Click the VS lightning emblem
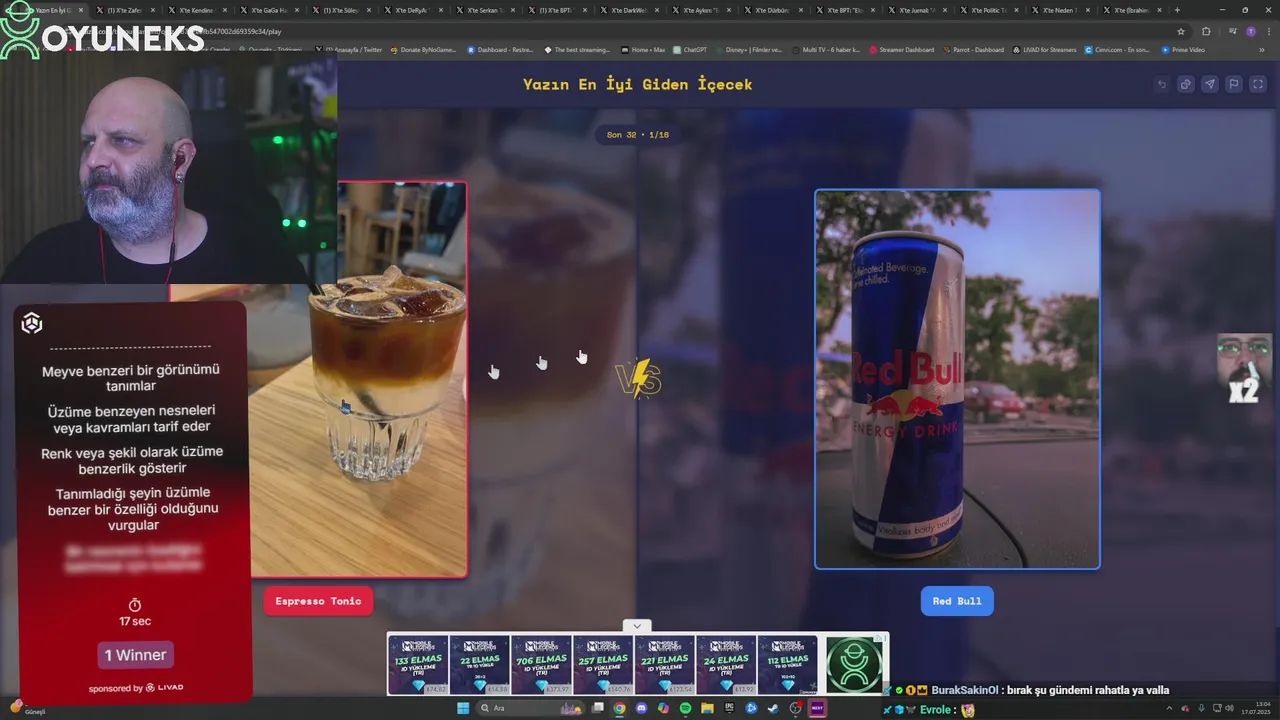 coord(638,379)
